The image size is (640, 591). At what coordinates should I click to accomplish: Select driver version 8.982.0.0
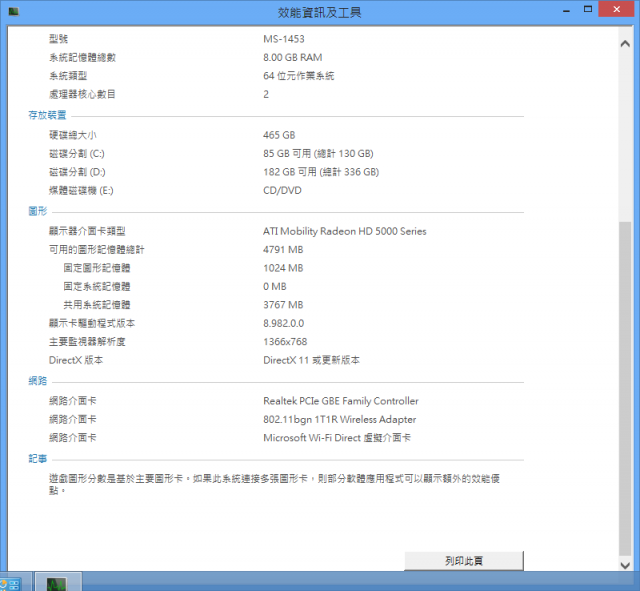(x=284, y=323)
